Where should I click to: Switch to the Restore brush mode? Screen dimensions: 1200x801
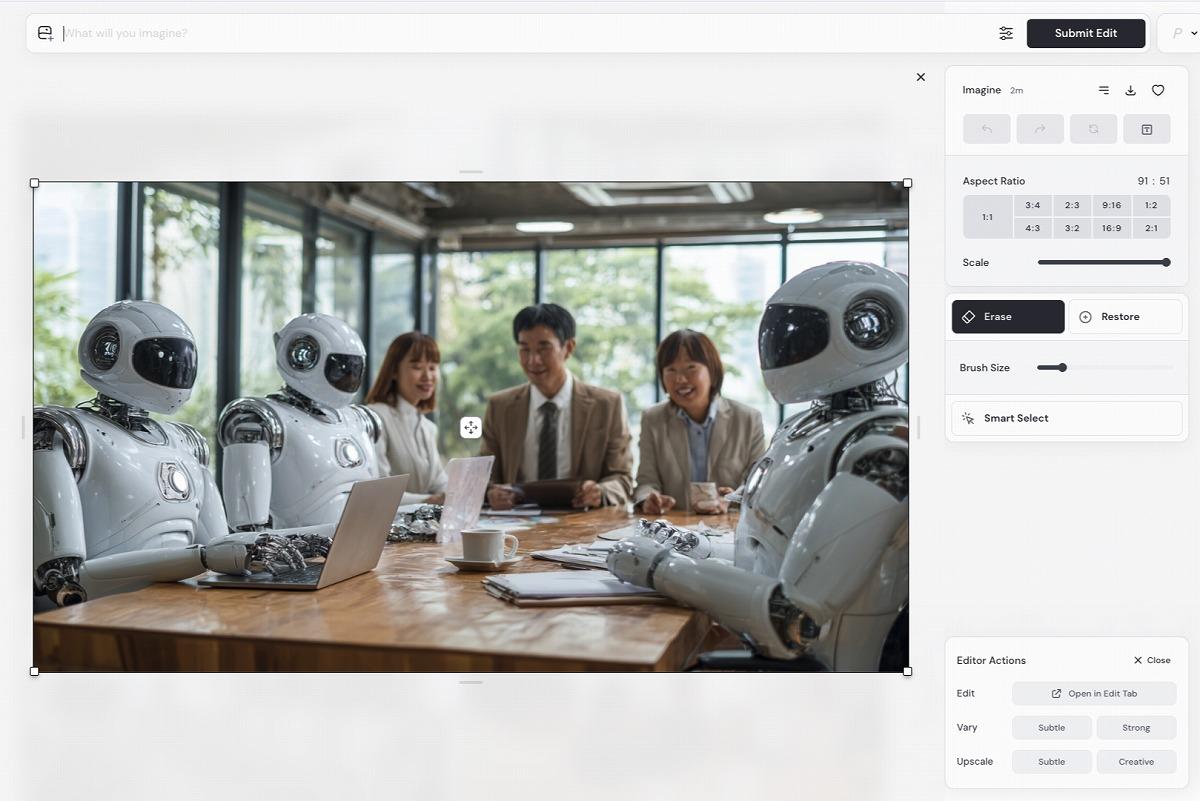pos(1125,317)
